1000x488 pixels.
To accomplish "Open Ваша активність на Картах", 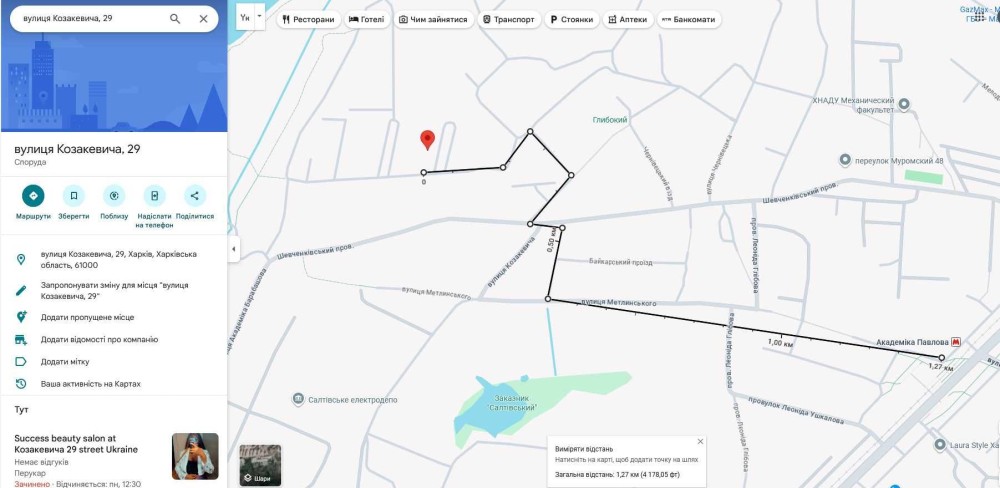I will 90,384.
